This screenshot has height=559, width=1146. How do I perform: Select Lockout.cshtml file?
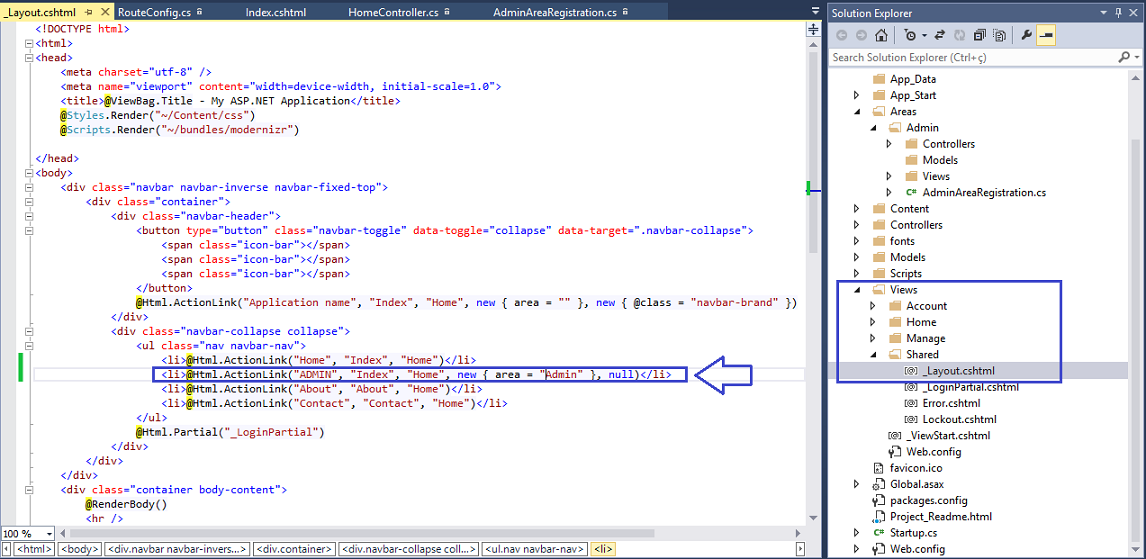click(x=958, y=419)
